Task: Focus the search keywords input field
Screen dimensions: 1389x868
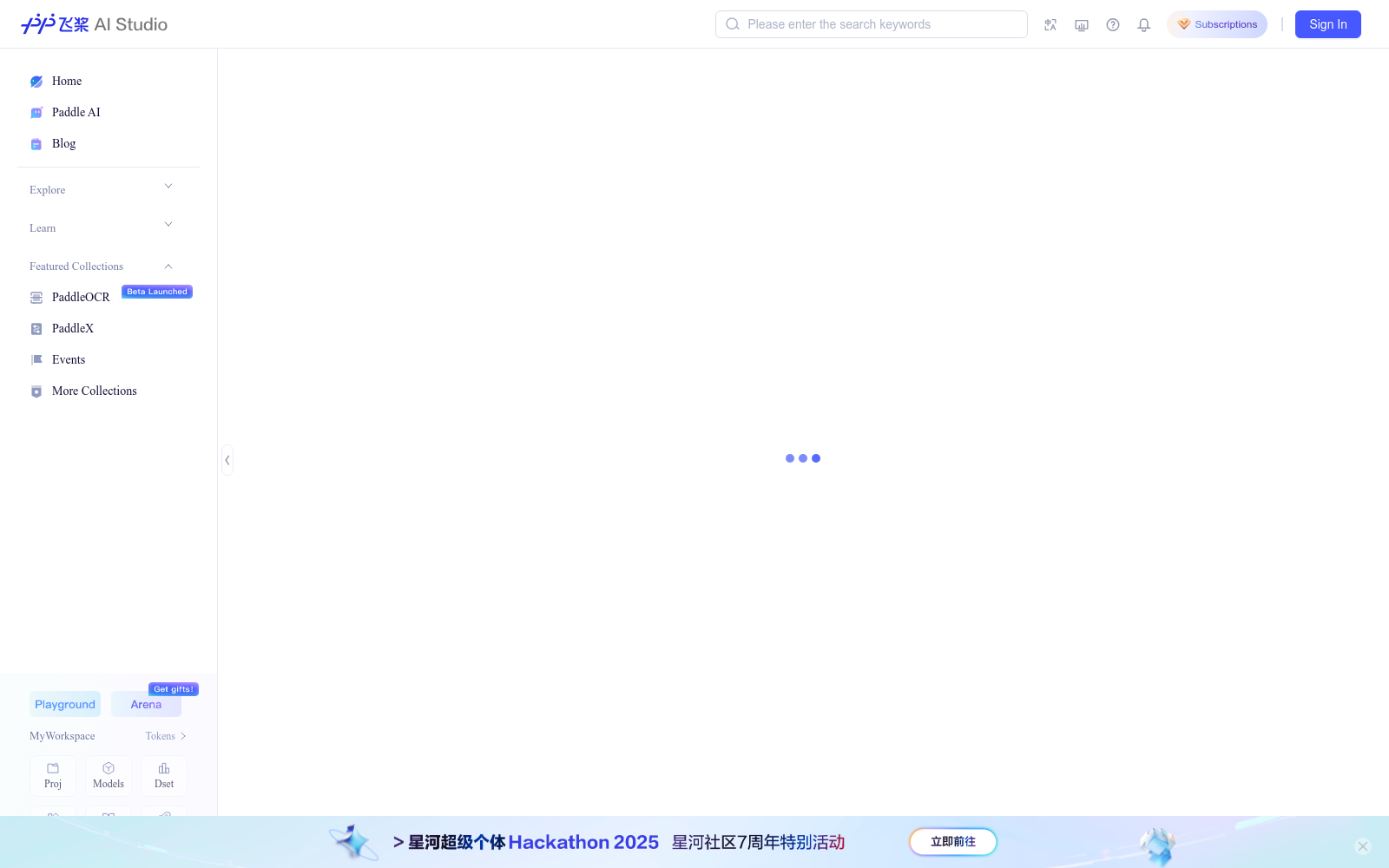Action: 872,24
